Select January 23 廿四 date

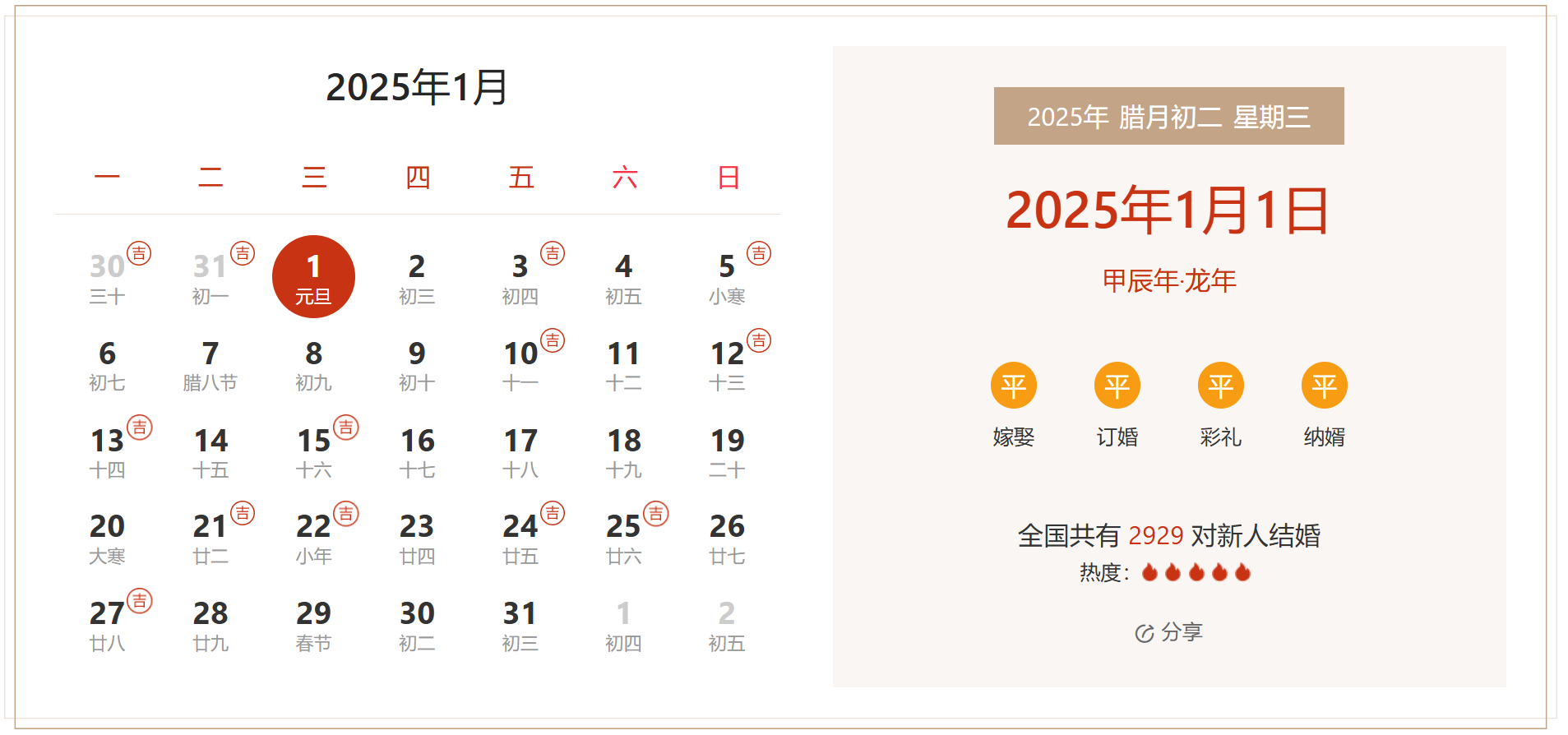tap(417, 539)
